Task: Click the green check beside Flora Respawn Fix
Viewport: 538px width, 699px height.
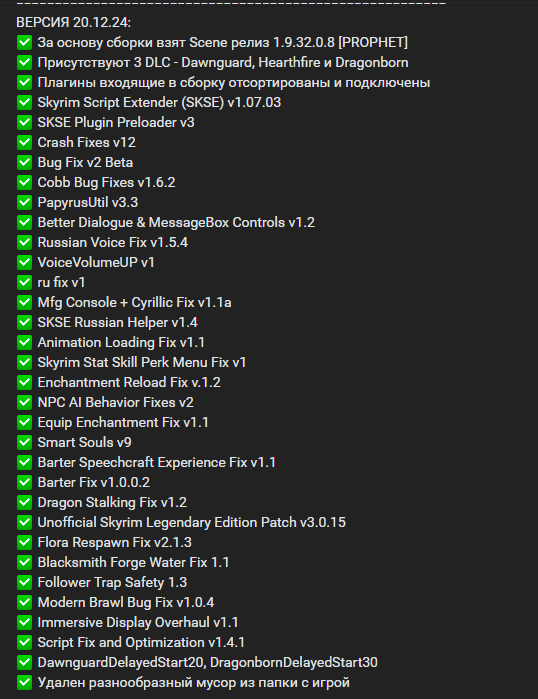Action: click(x=25, y=542)
